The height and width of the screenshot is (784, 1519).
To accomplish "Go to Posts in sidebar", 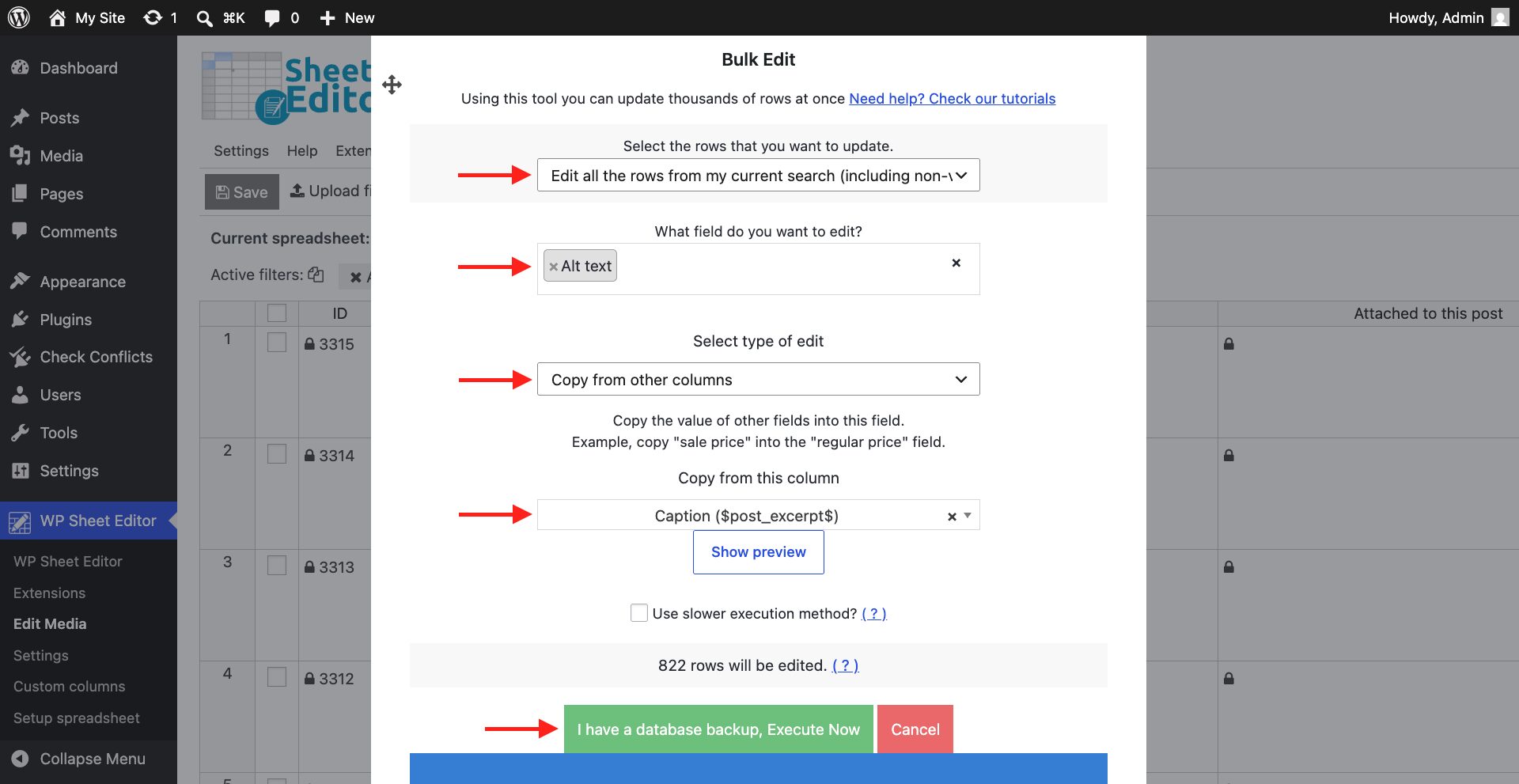I will (59, 118).
